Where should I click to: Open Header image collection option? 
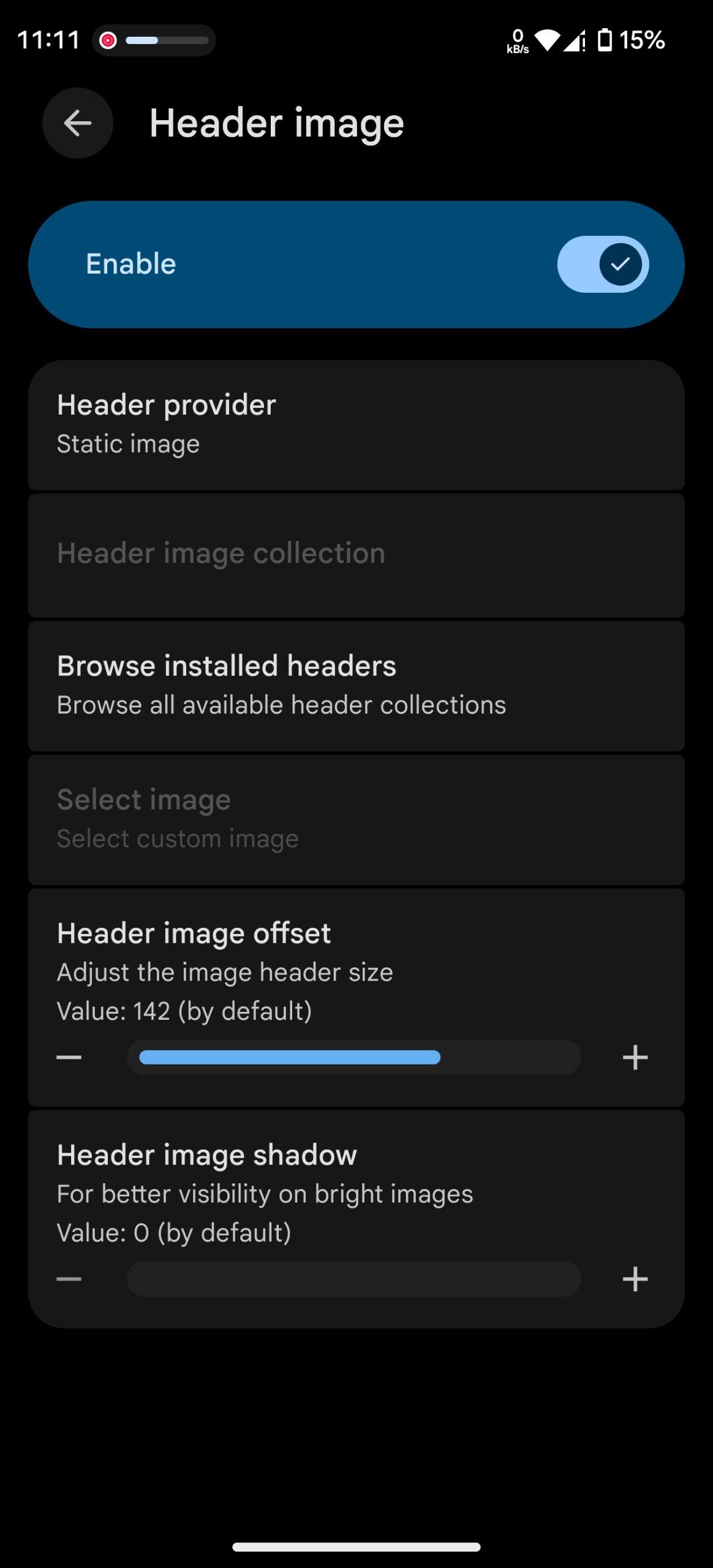click(x=356, y=554)
